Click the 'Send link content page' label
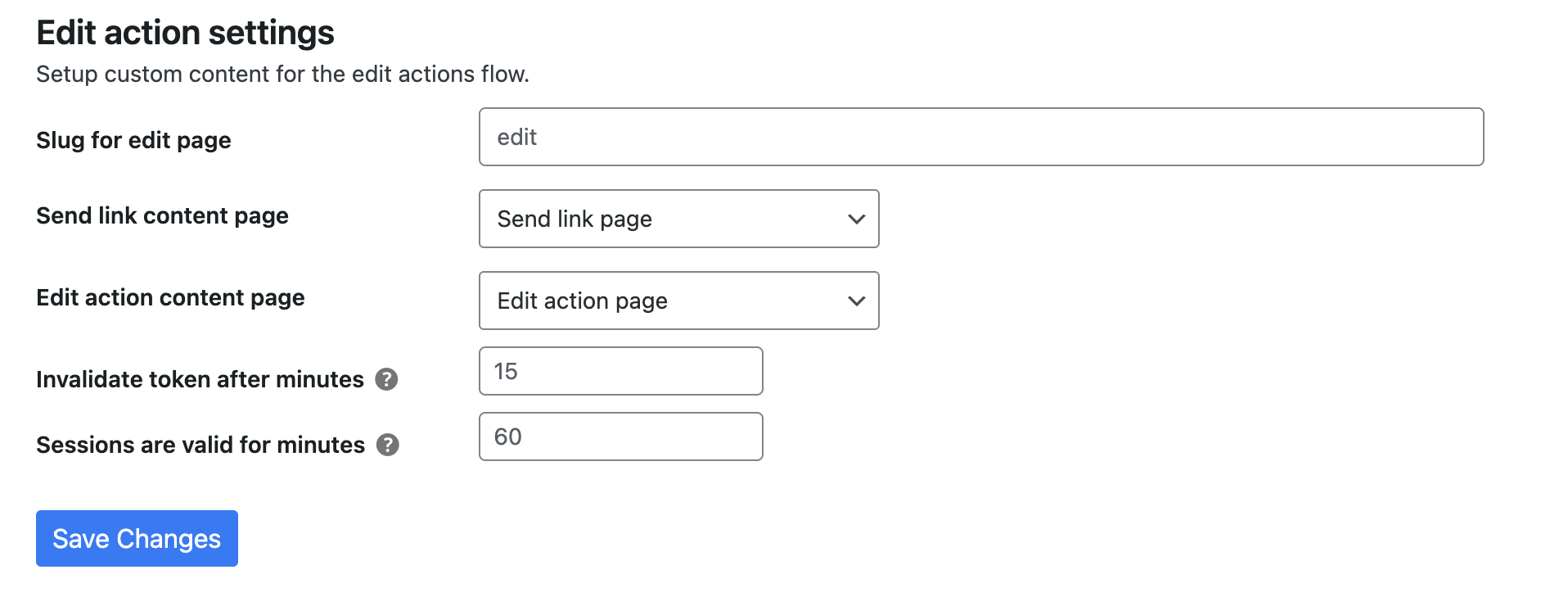The height and width of the screenshot is (606, 1568). [162, 215]
